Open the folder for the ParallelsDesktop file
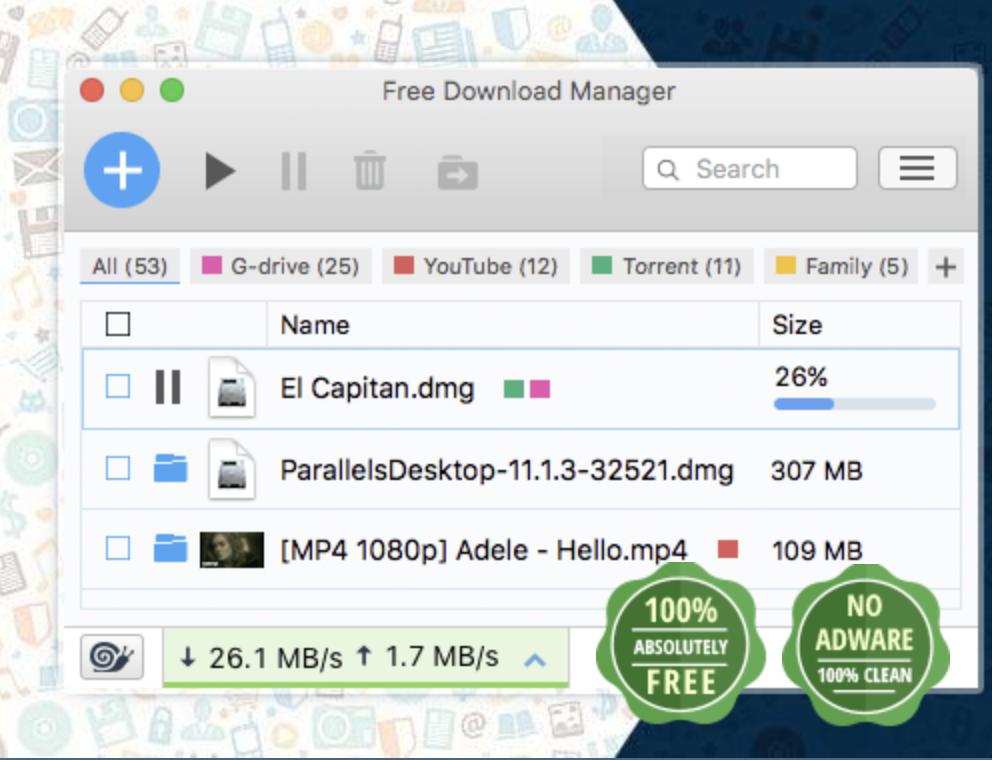992x760 pixels. [x=170, y=468]
